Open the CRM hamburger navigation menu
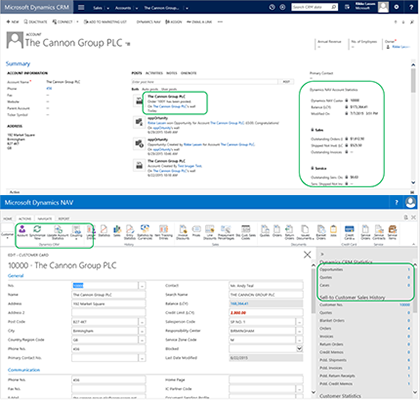 click(x=81, y=7)
